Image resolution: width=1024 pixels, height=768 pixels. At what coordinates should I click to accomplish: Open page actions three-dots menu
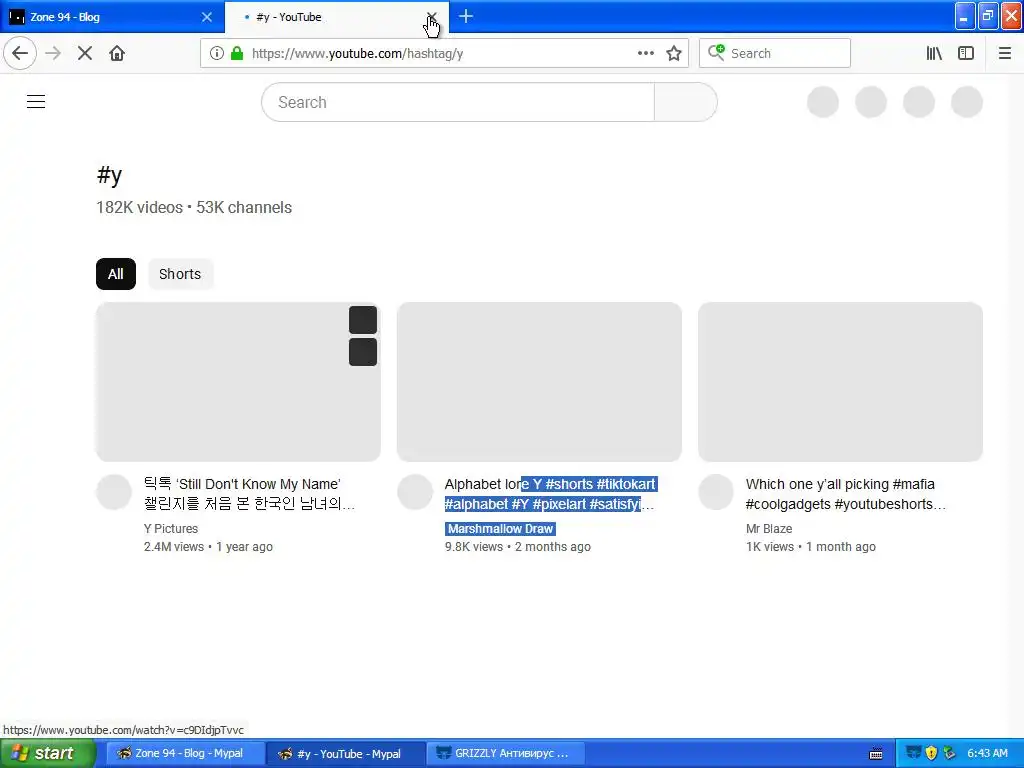645,54
